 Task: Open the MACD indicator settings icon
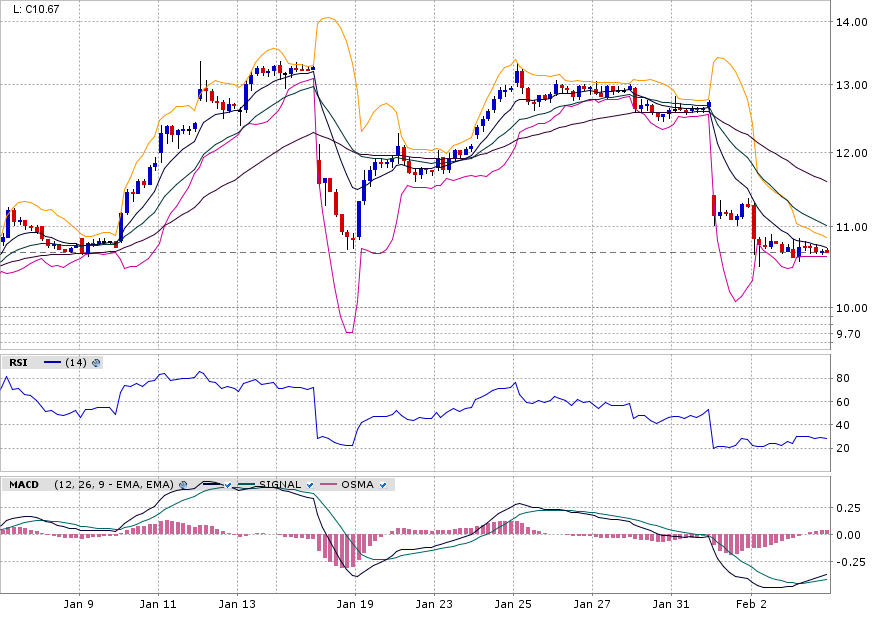184,485
